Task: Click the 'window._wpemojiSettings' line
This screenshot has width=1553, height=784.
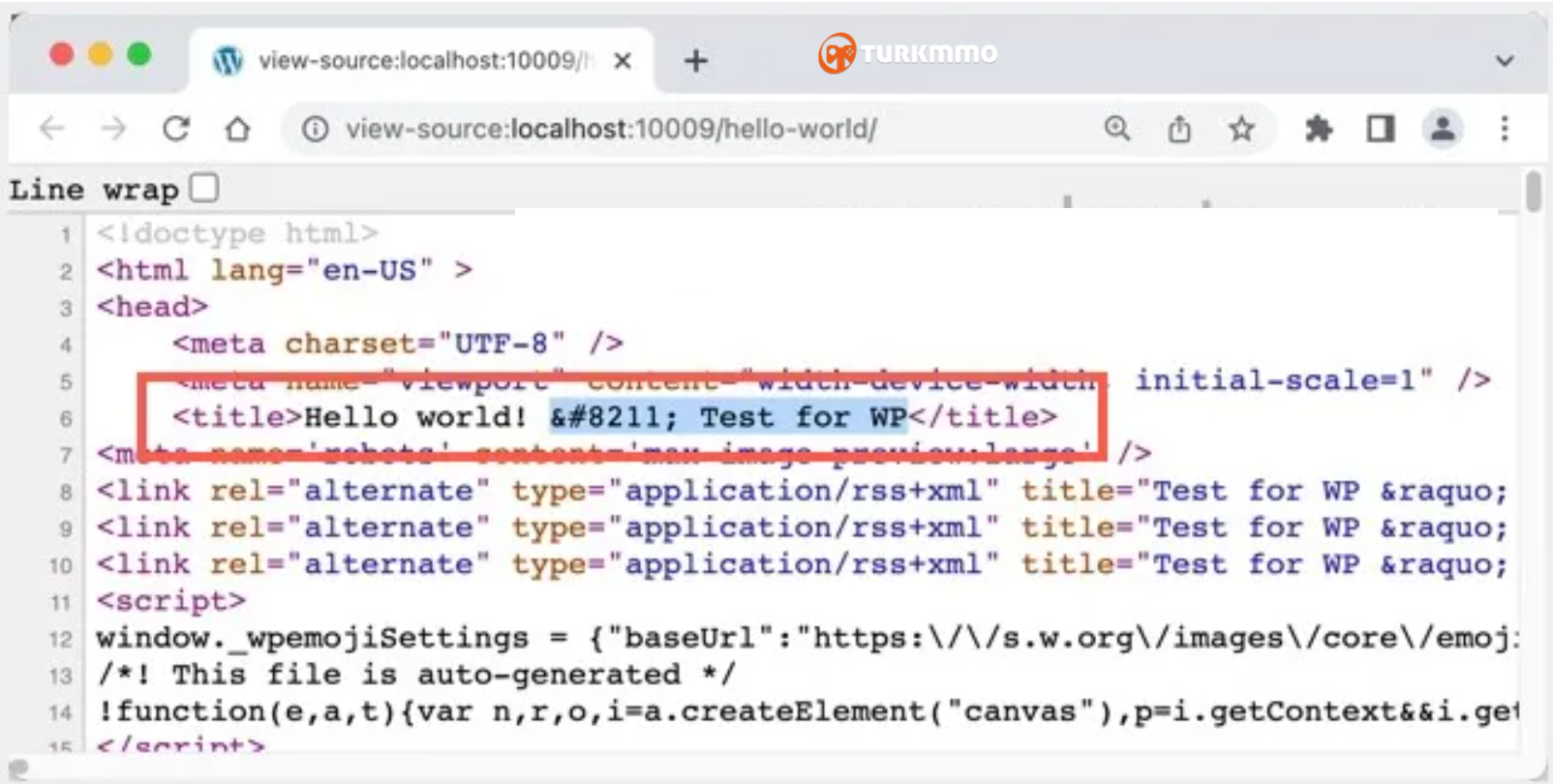Action: point(807,638)
